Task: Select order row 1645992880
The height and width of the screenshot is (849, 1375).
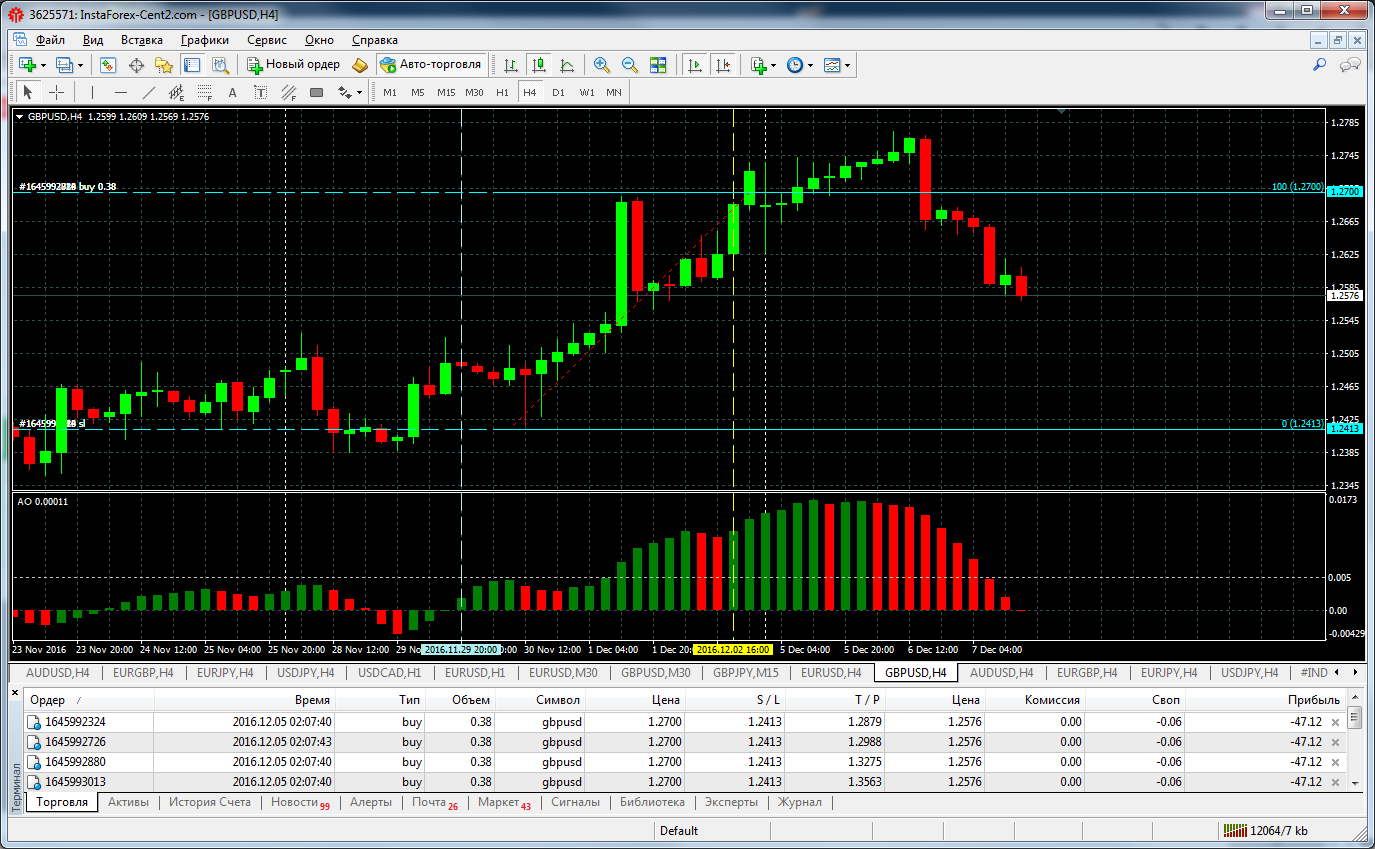Action: (685, 762)
